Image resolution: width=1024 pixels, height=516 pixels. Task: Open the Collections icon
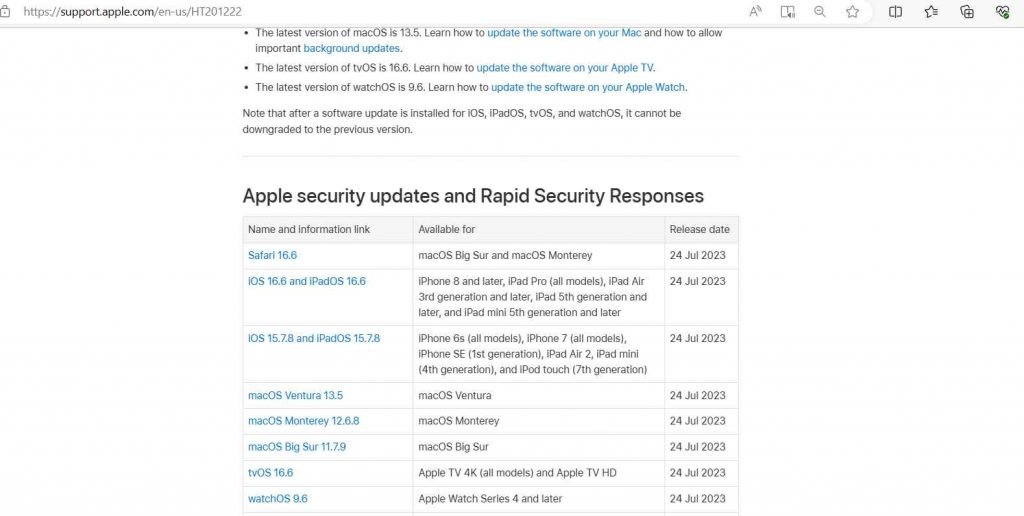click(x=967, y=11)
